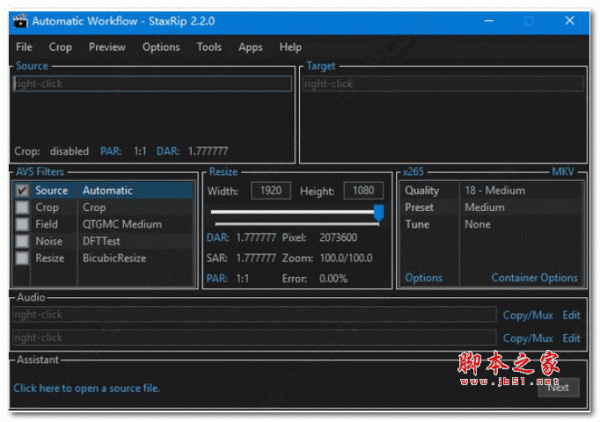600x422 pixels.
Task: Open Container Options link
Action: 535,278
